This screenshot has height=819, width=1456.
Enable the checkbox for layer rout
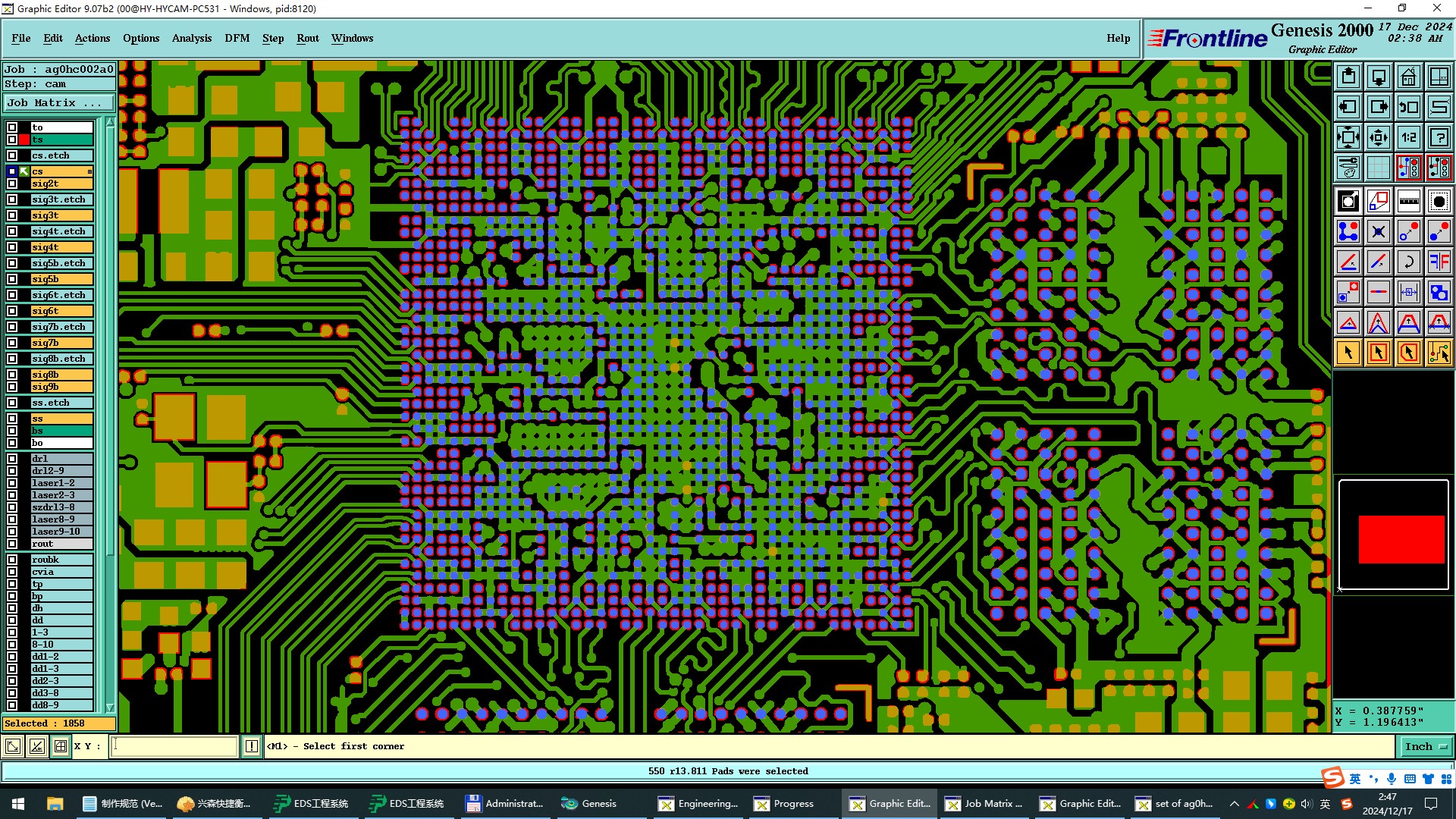(12, 544)
